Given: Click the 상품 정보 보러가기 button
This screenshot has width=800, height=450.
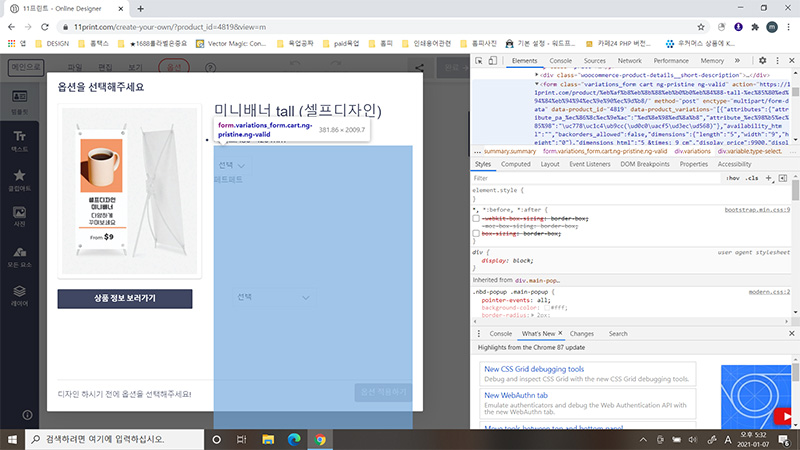Looking at the screenshot, I should click(125, 298).
